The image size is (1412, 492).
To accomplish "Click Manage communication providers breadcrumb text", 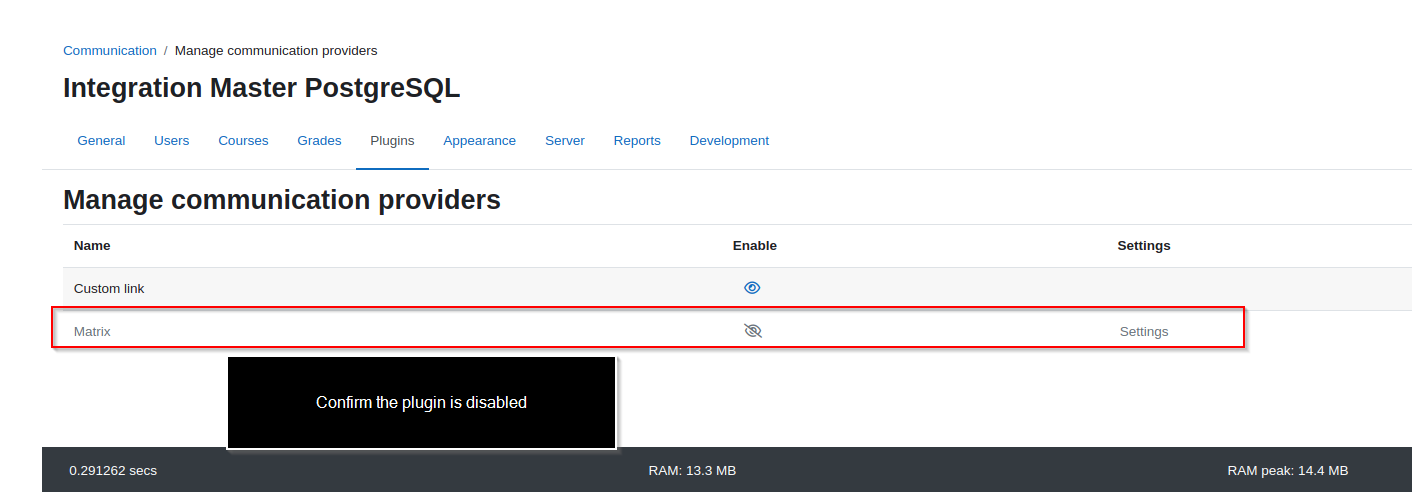I will [276, 50].
